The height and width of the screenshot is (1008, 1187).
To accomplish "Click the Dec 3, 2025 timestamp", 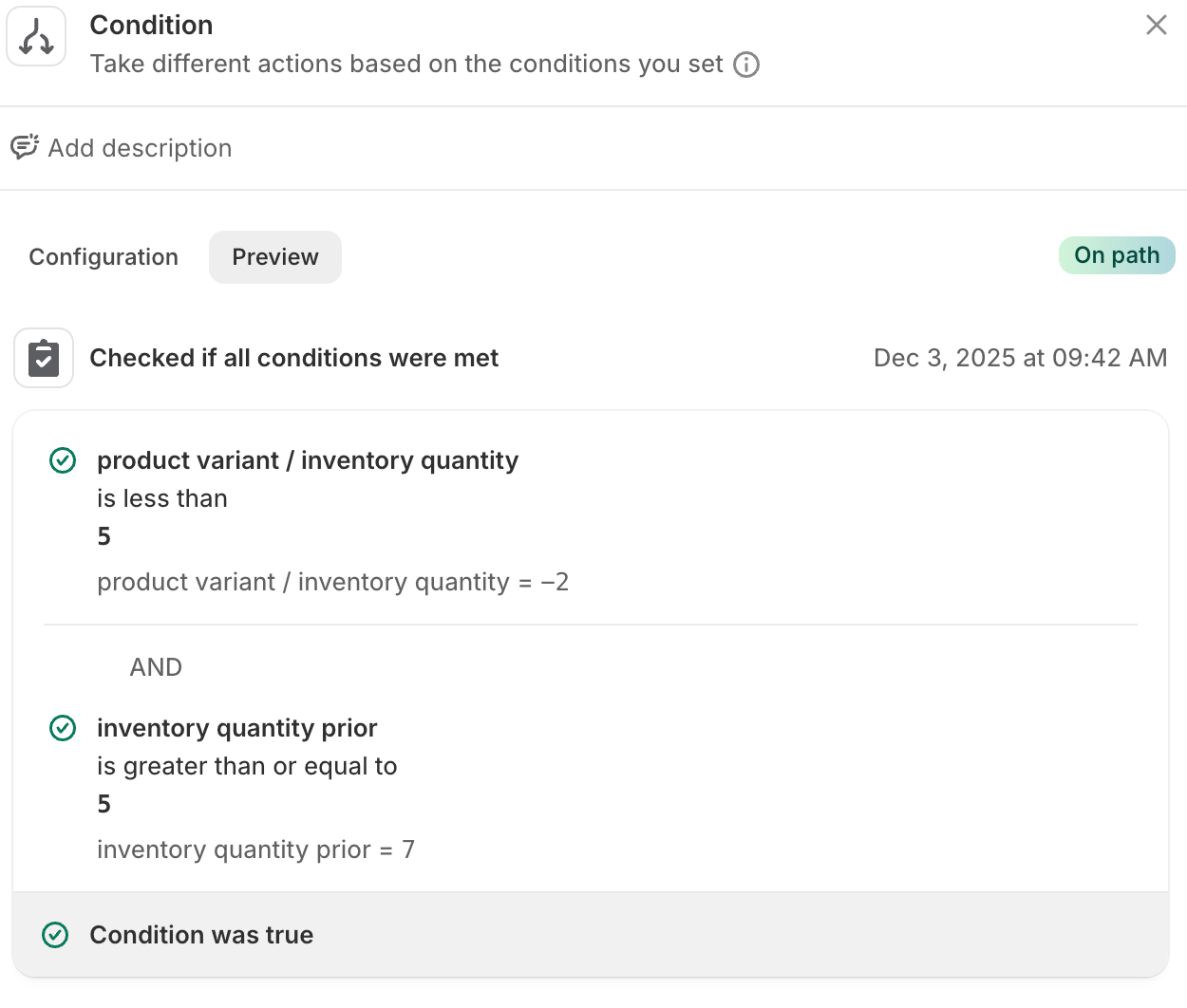I will 1020,358.
